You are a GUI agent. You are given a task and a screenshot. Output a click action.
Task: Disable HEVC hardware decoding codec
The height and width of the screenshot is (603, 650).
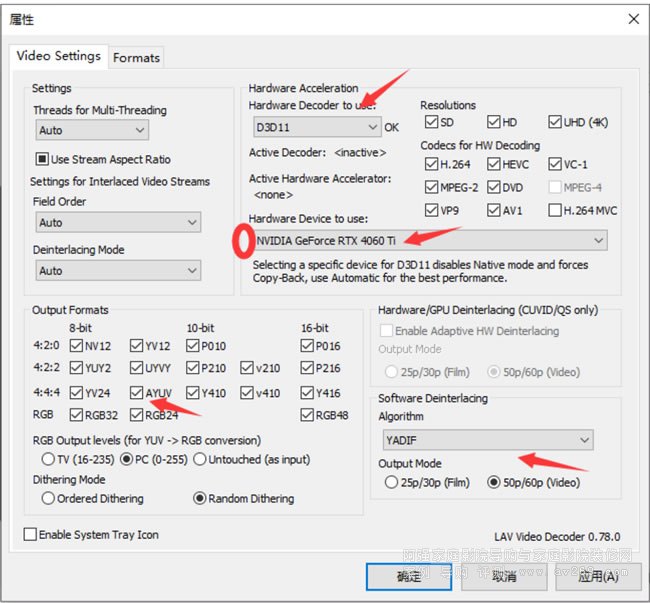click(x=495, y=164)
